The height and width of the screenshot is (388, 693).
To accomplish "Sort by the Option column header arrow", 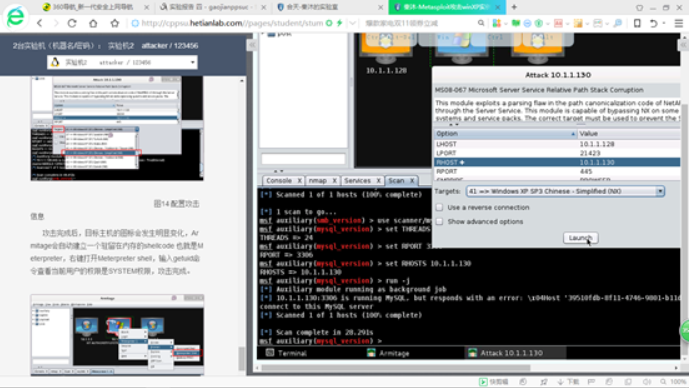I will pyautogui.click(x=573, y=134).
